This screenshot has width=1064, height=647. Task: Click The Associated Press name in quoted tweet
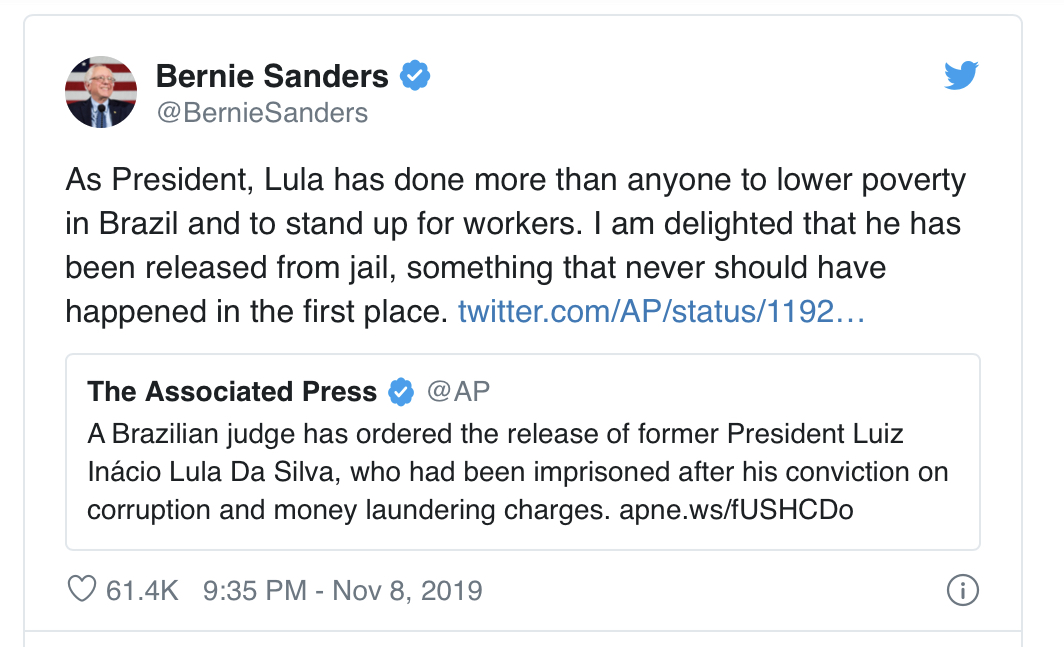232,391
